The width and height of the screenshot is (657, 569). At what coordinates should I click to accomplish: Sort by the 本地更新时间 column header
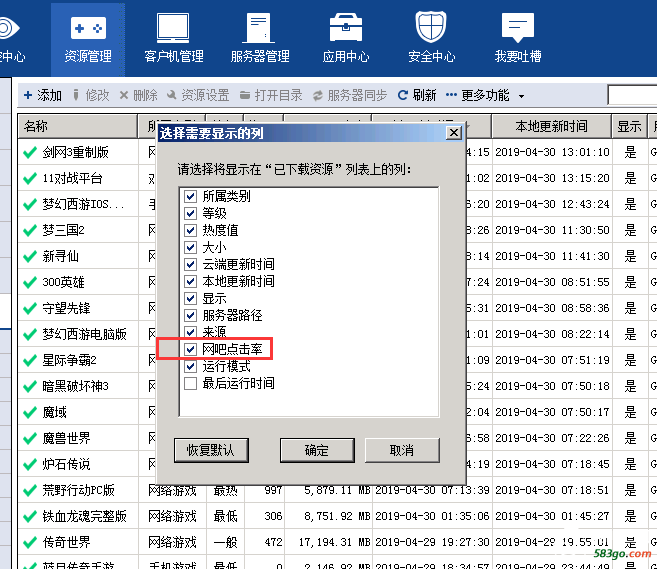pos(551,127)
